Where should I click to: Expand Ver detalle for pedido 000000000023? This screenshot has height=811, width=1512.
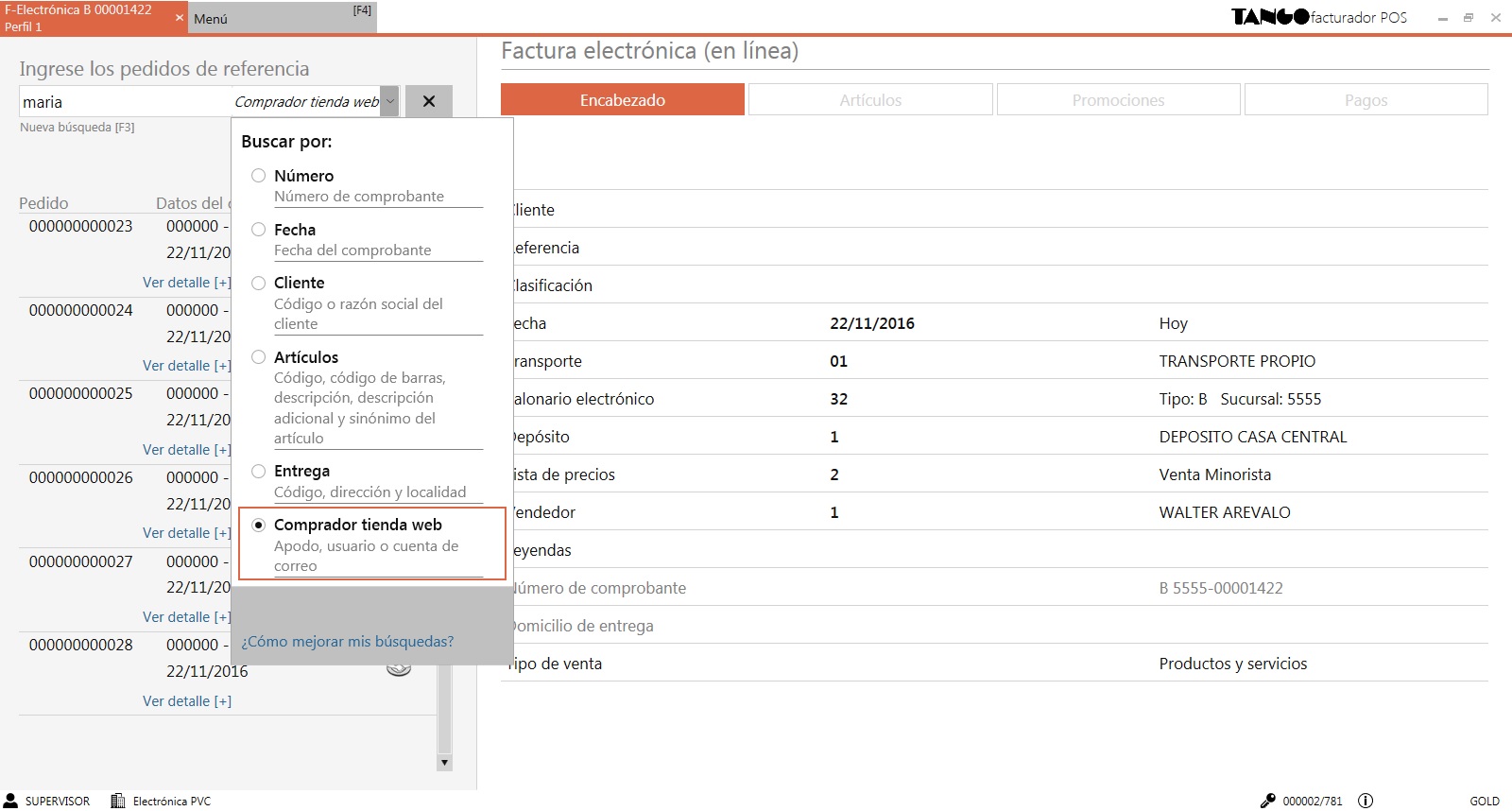[x=186, y=283]
